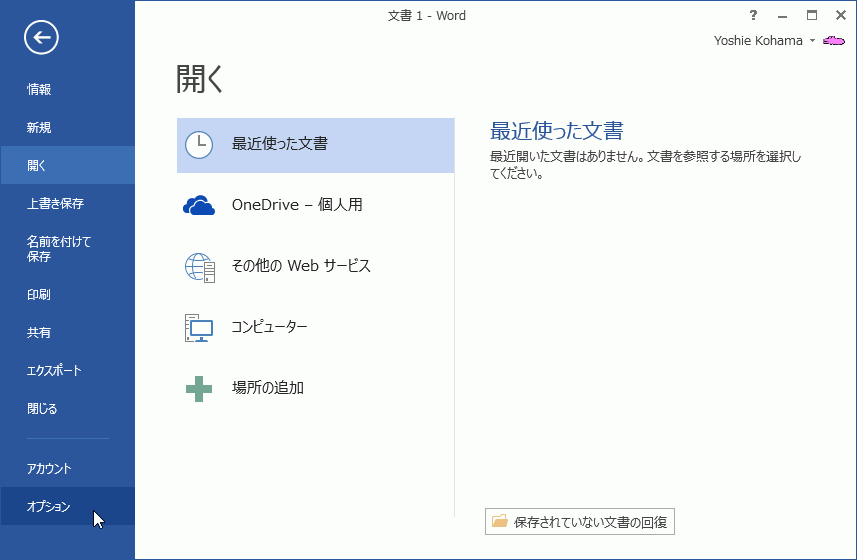
Task: Click the back arrow circle icon
Action: coord(42,38)
